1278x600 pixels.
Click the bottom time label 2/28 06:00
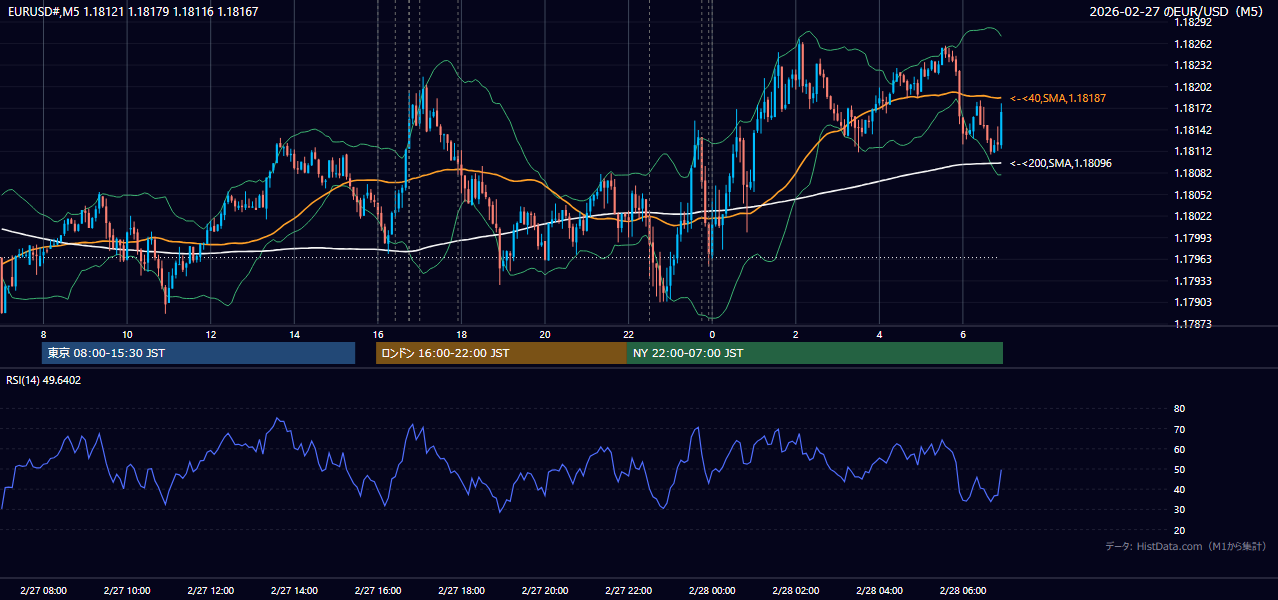(963, 591)
